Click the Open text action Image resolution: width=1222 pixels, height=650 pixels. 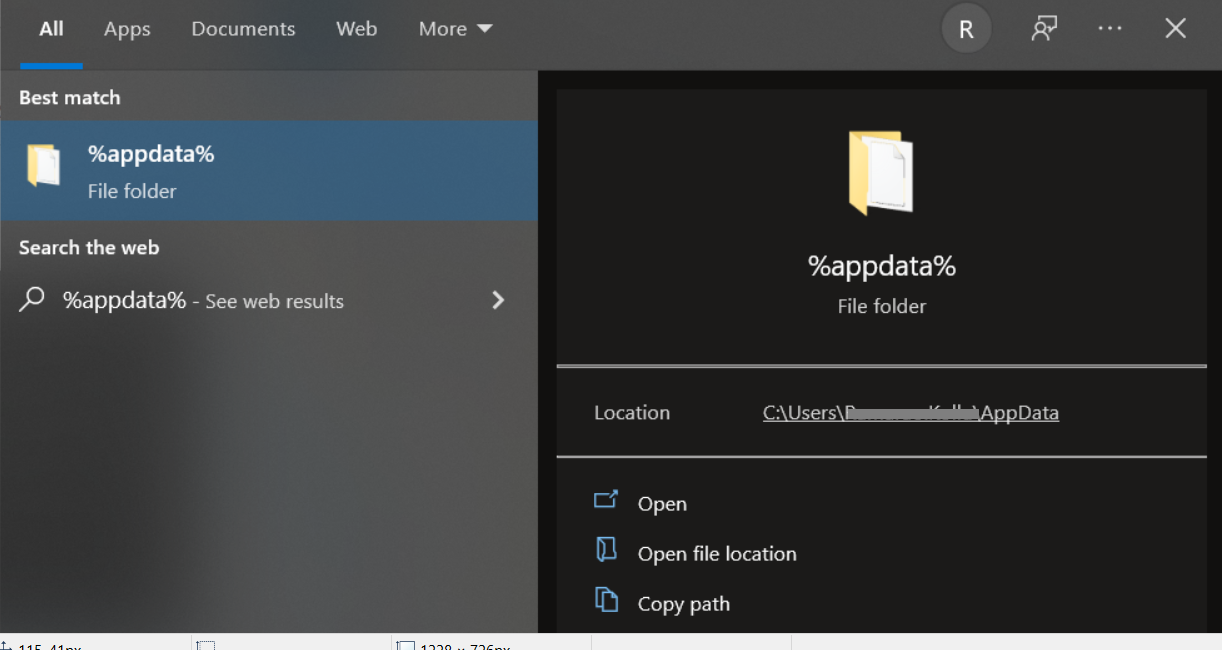663,503
